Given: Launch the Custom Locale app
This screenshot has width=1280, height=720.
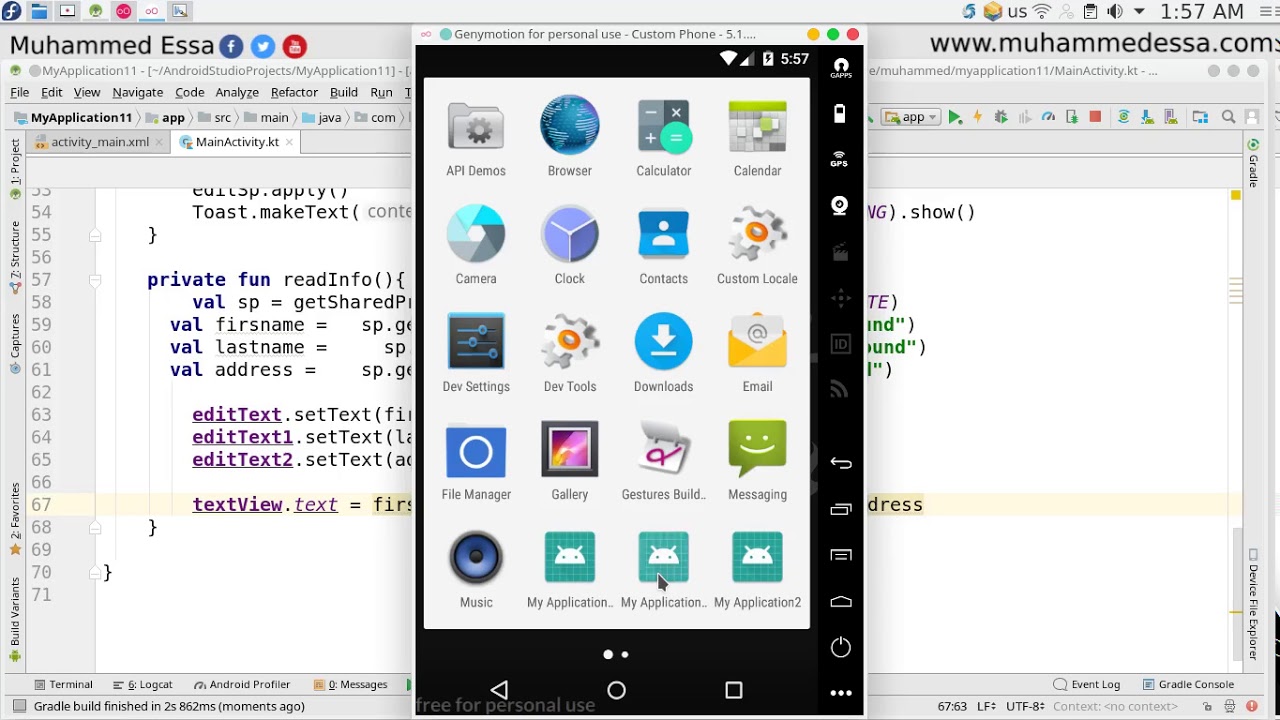Looking at the screenshot, I should pyautogui.click(x=757, y=246).
